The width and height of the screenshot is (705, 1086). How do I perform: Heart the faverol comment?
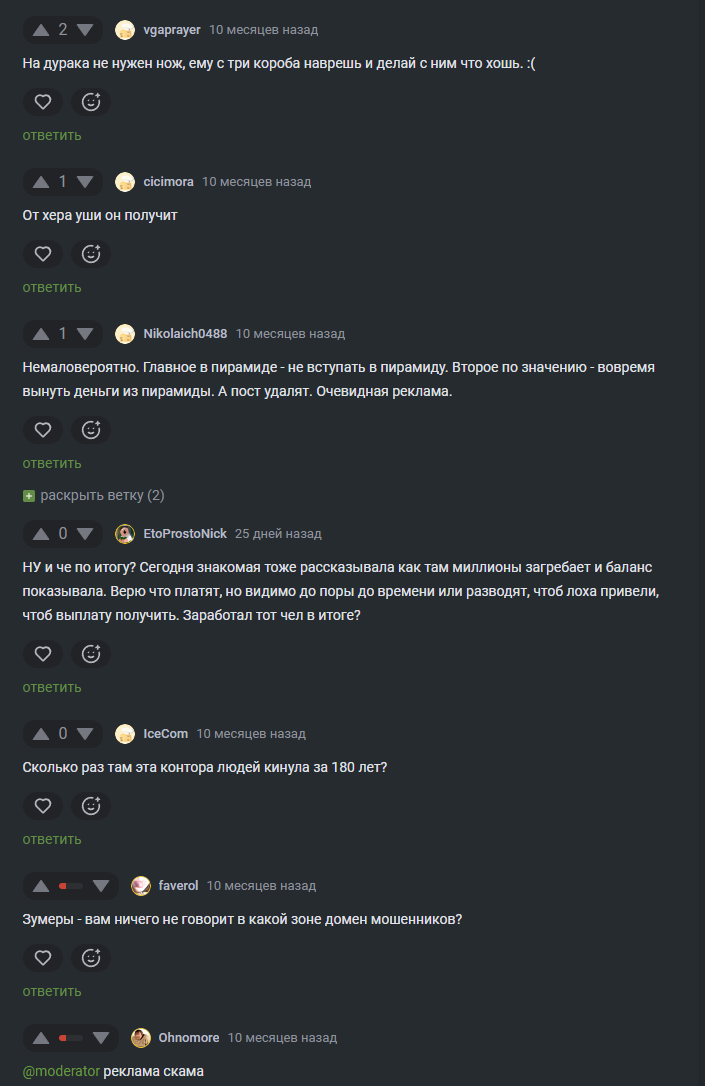tap(43, 958)
